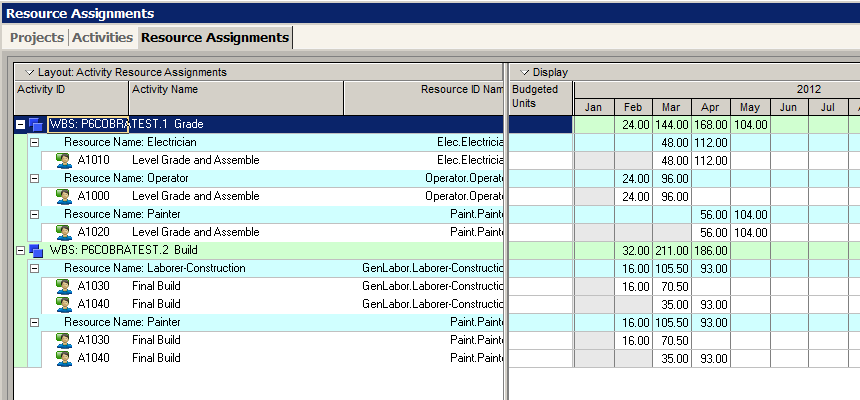860x400 pixels.
Task: Collapse the Resource Name: Laborer-Construction group
Action: (x=35, y=268)
